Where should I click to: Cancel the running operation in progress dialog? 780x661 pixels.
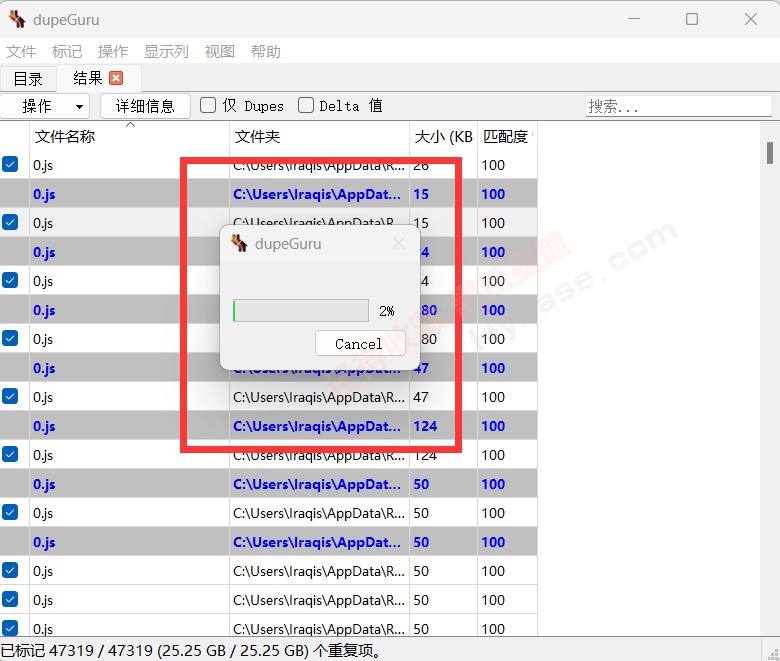(360, 344)
